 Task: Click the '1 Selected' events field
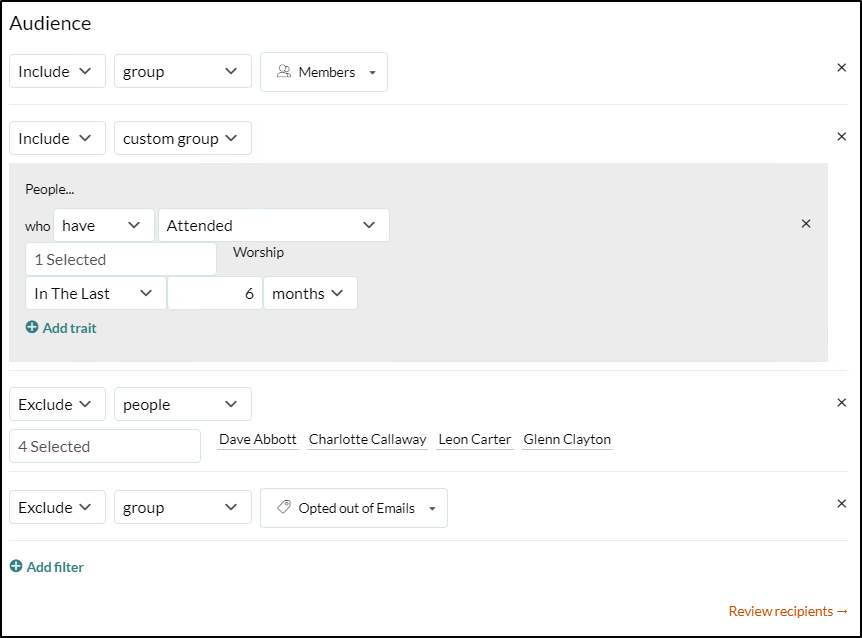pos(120,259)
